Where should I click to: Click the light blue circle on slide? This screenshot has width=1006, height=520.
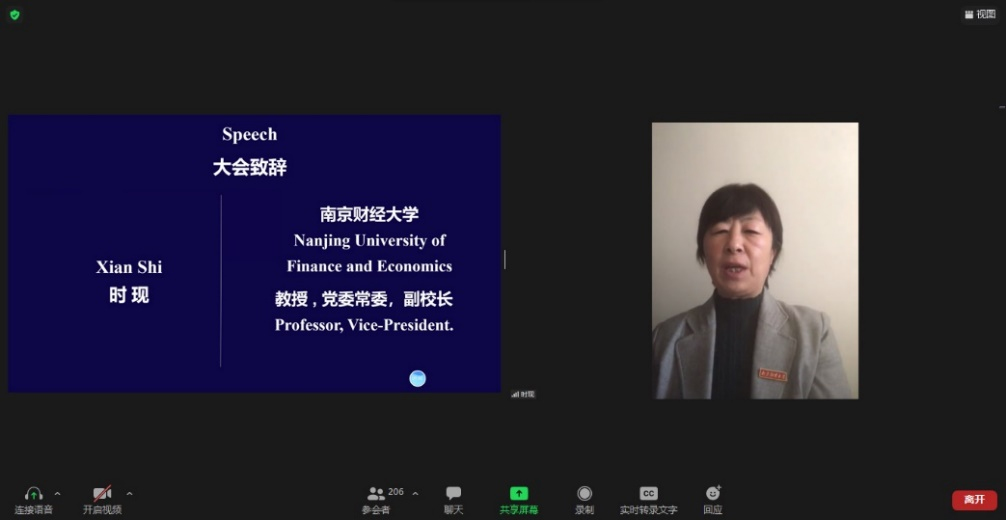tap(418, 378)
